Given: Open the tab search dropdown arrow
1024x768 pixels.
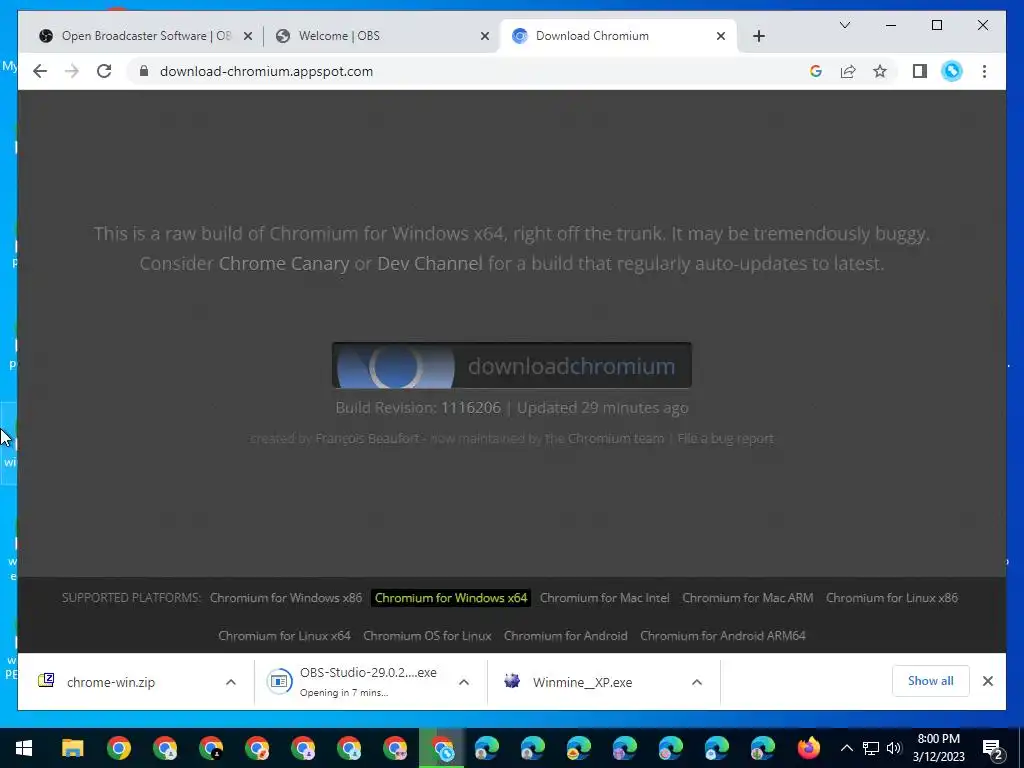Looking at the screenshot, I should 844,25.
